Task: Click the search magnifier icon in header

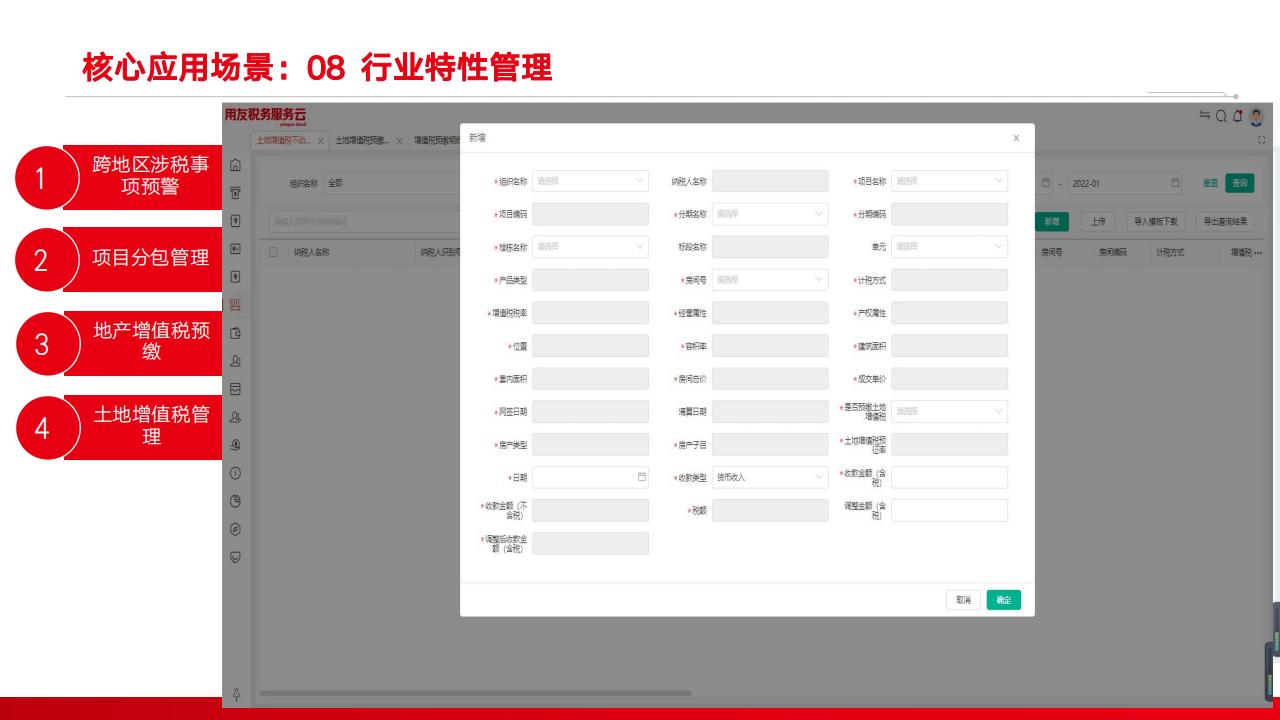Action: [x=1221, y=115]
